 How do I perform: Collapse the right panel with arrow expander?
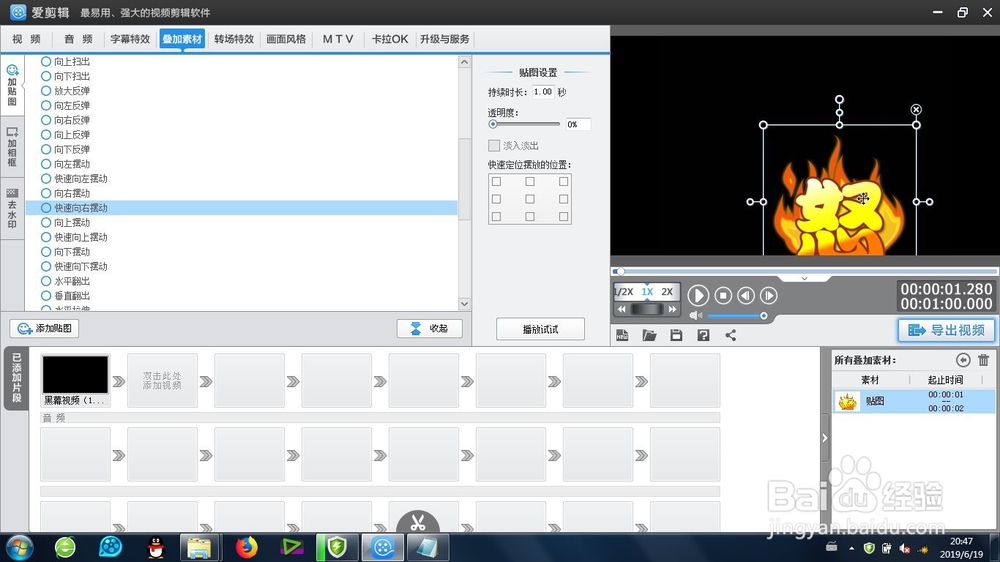[825, 438]
